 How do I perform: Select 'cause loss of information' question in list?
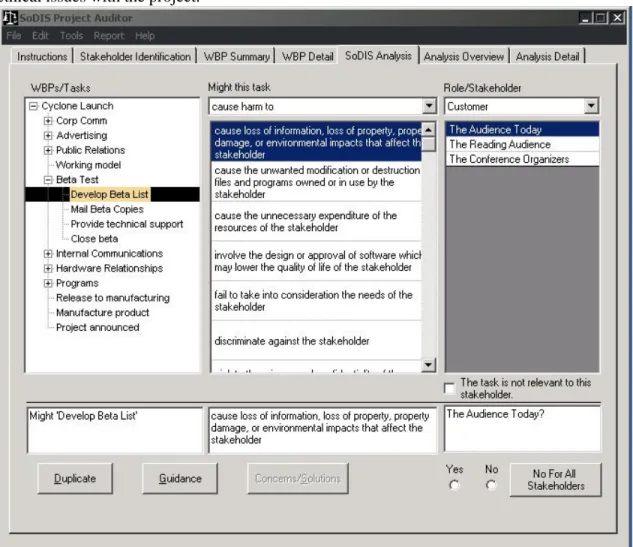pos(316,142)
